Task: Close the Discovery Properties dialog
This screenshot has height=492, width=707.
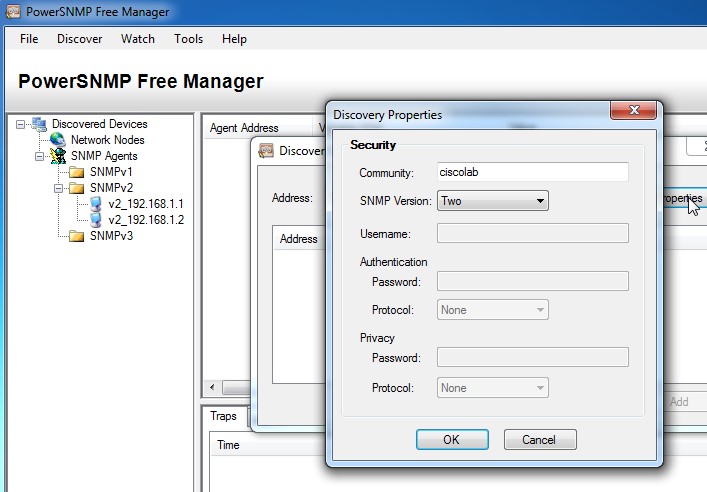Action: coord(634,110)
